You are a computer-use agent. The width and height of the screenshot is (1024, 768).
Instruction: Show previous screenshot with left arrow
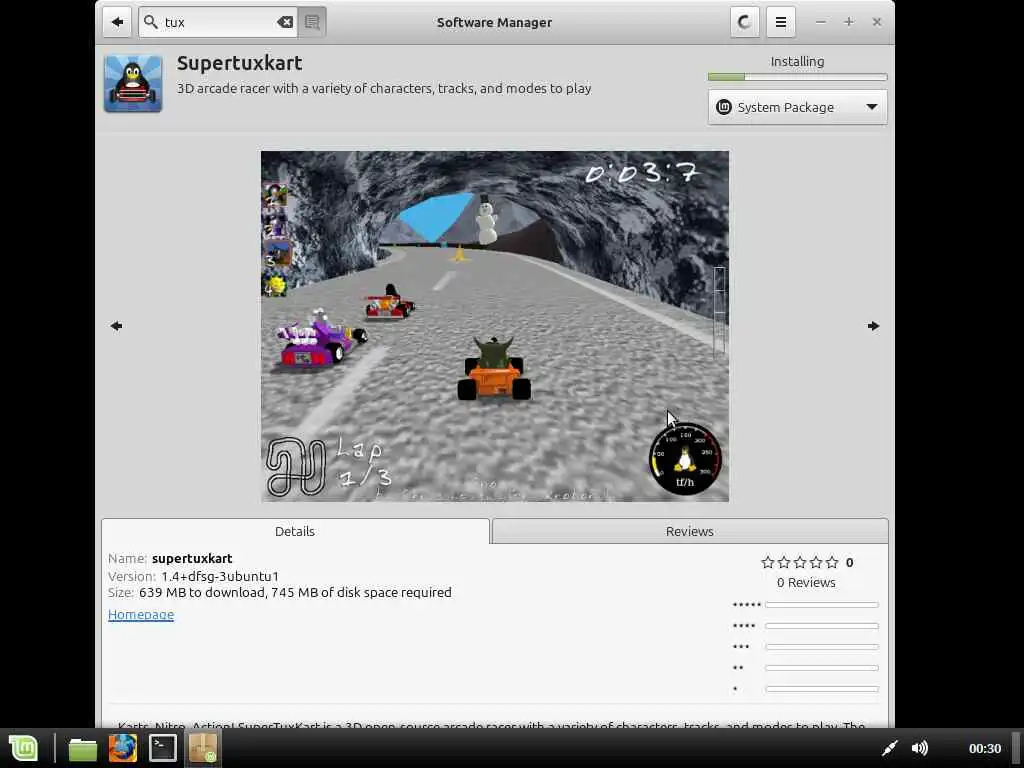116,326
